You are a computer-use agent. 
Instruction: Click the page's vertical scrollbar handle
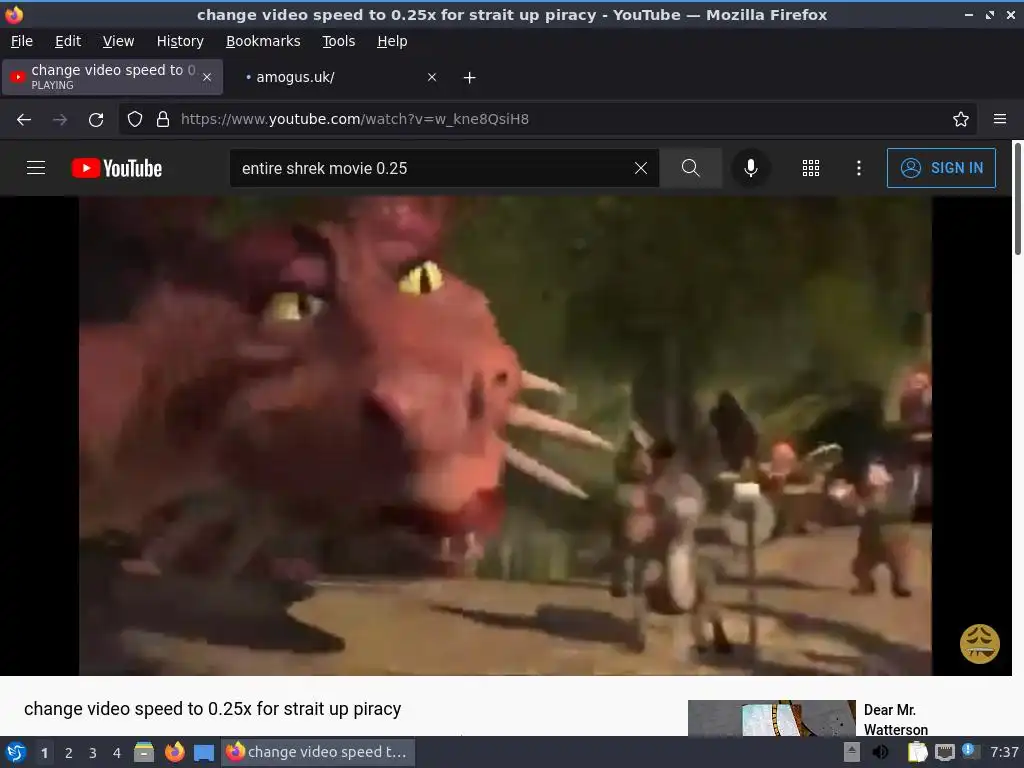[x=1017, y=199]
